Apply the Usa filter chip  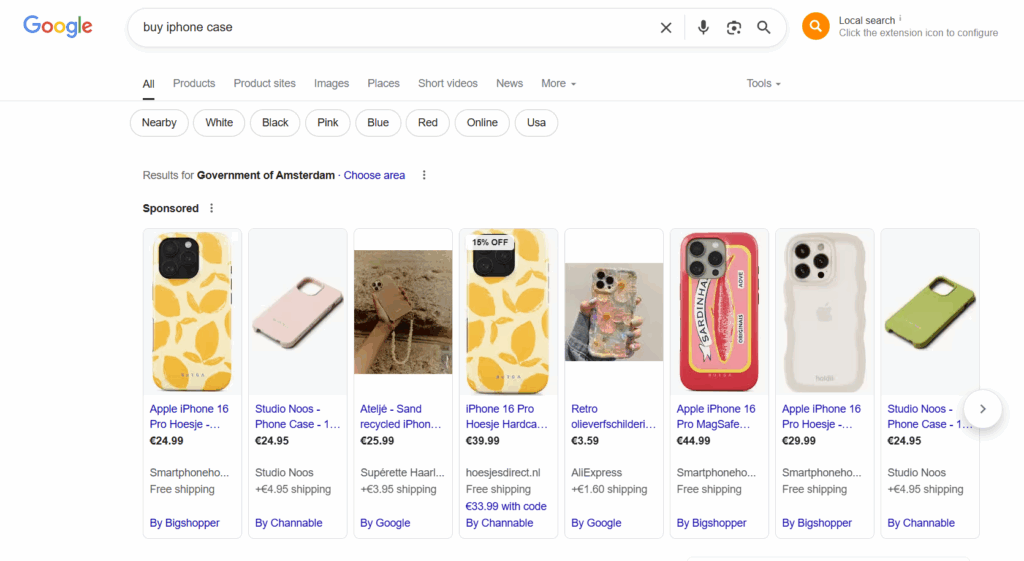pyautogui.click(x=536, y=123)
